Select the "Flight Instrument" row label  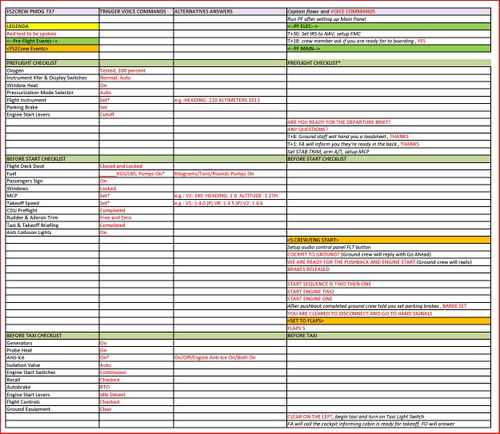coord(52,100)
